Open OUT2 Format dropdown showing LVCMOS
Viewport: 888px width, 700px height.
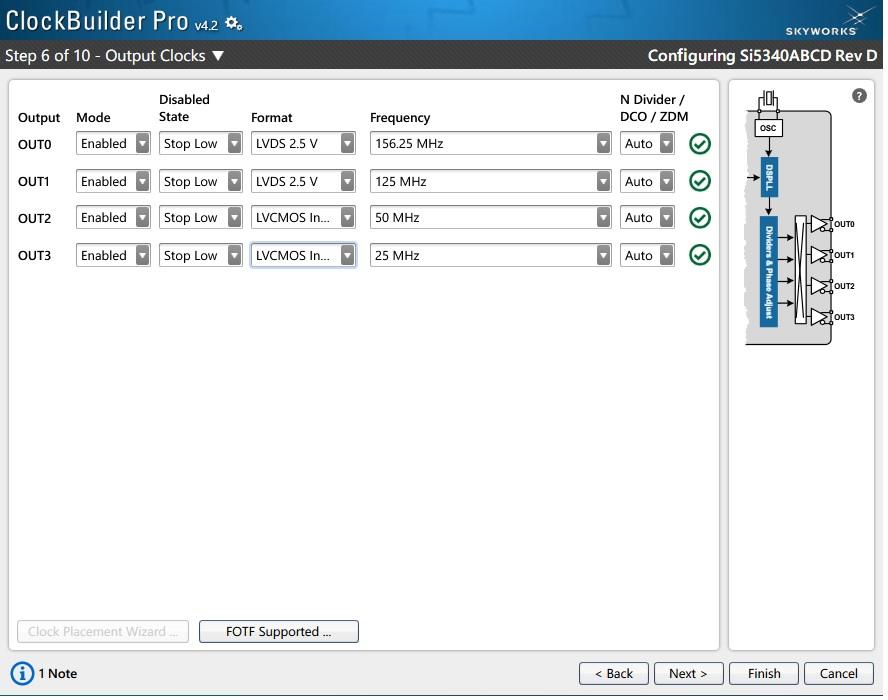[x=303, y=217]
